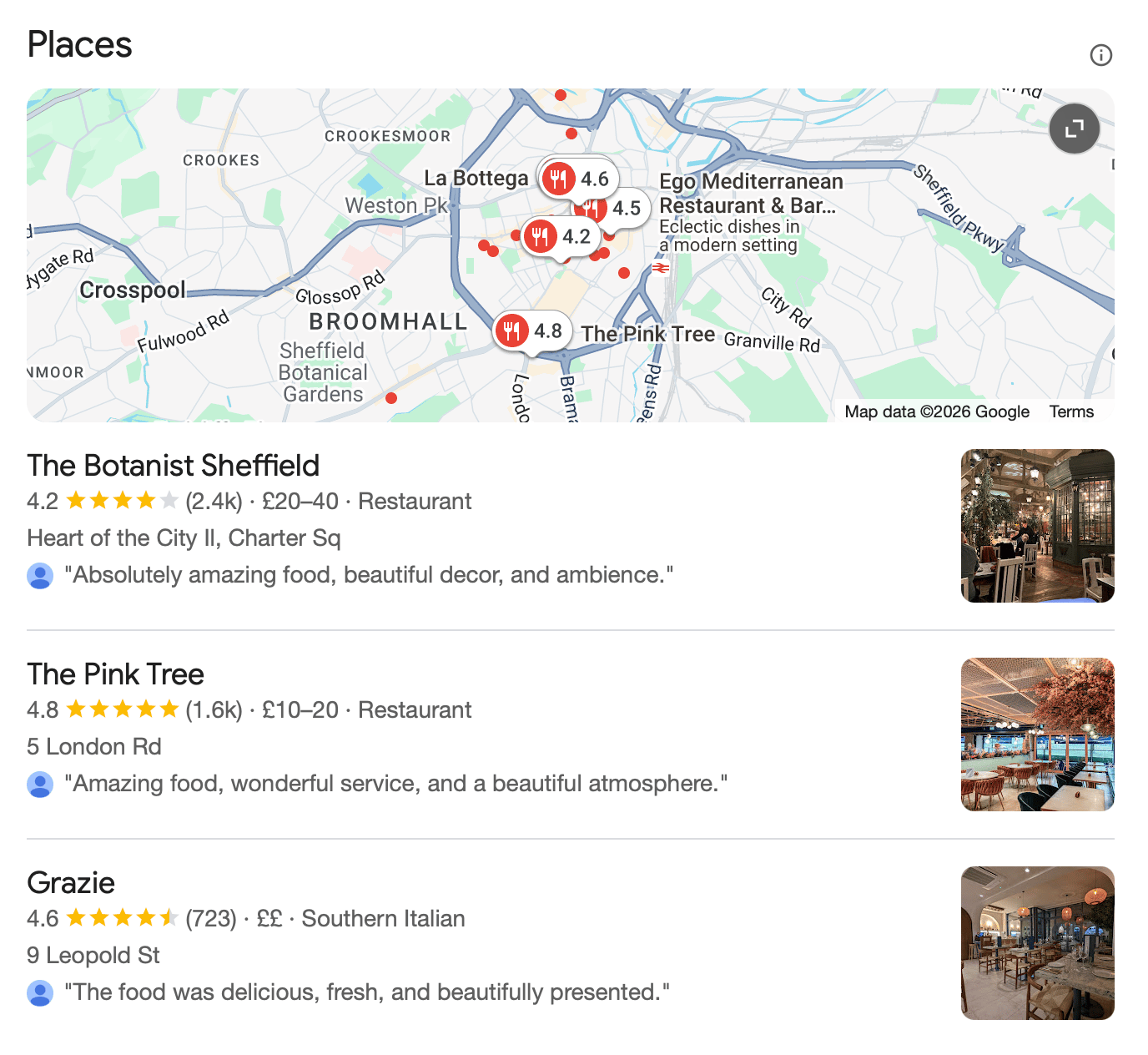Viewport: 1148px width, 1055px height.
Task: Open the Grazie restaurant listing title
Action: tap(71, 882)
